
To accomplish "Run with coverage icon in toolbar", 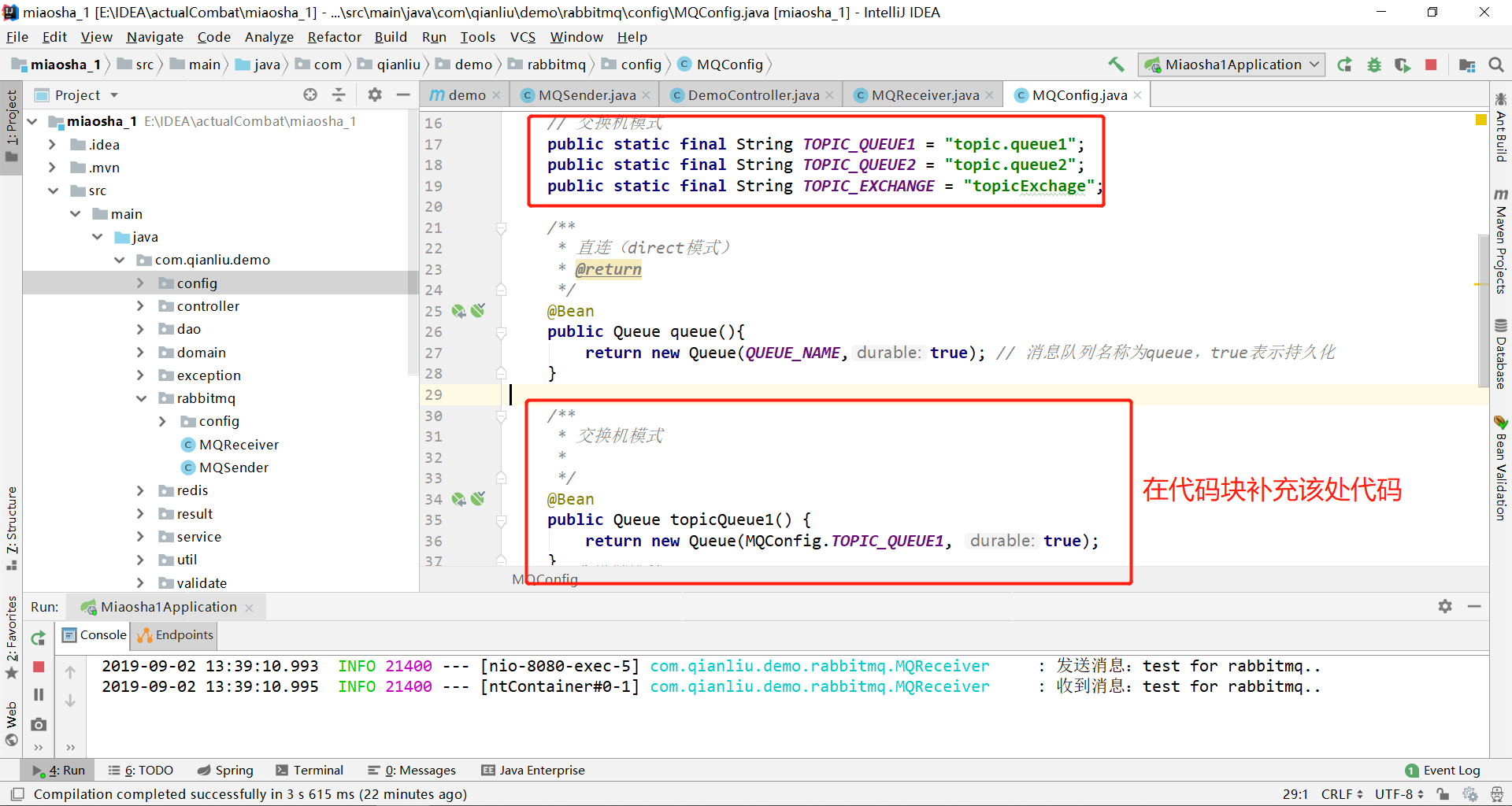I will tap(1403, 65).
